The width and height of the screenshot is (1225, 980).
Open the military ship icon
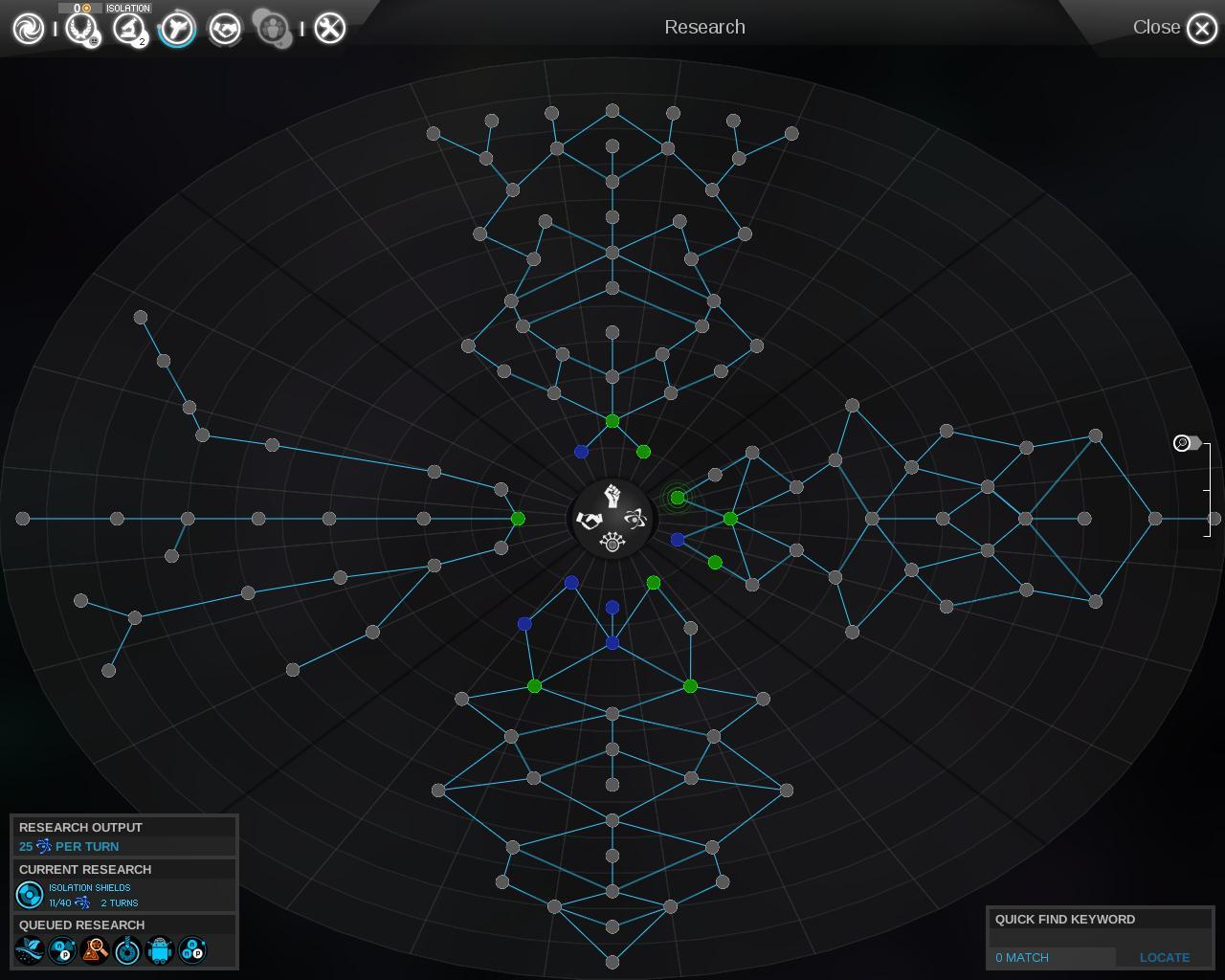coord(177,29)
